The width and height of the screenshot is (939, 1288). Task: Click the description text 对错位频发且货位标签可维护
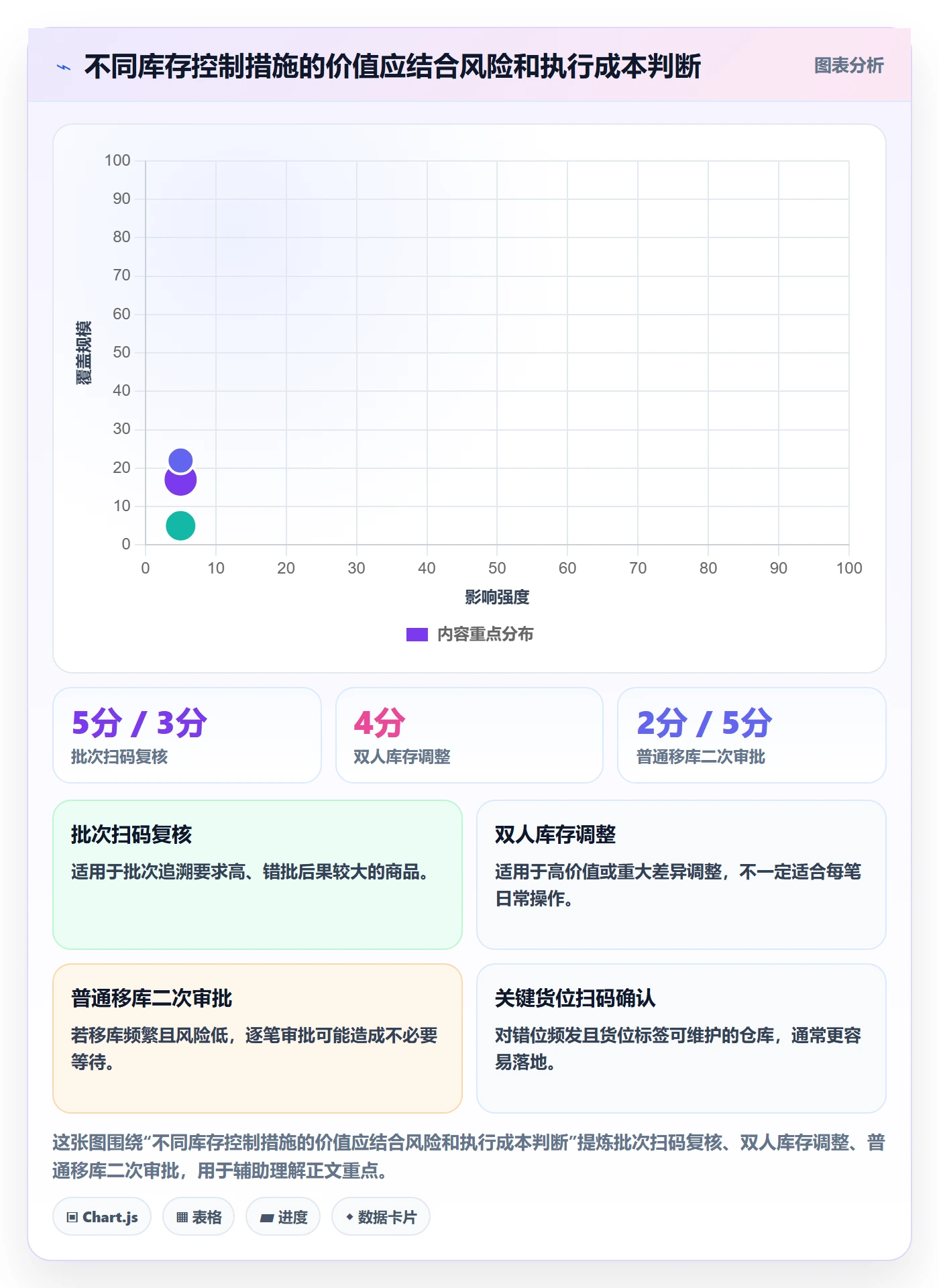coord(678,1049)
